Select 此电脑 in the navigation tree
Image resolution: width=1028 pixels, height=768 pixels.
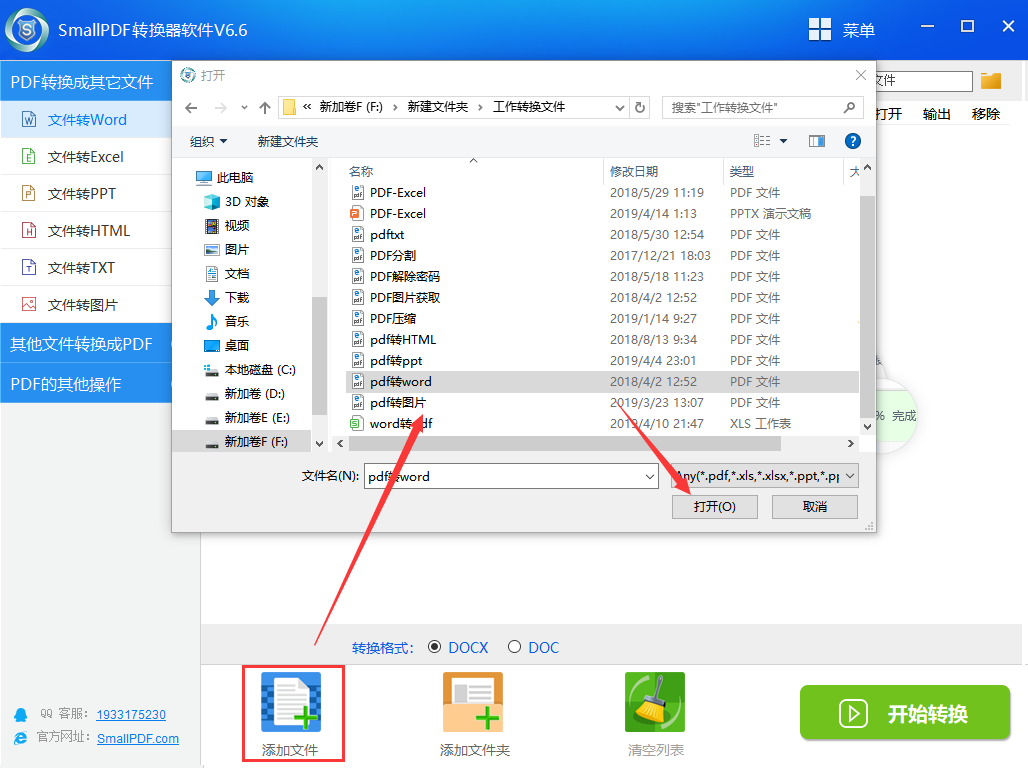click(224, 178)
